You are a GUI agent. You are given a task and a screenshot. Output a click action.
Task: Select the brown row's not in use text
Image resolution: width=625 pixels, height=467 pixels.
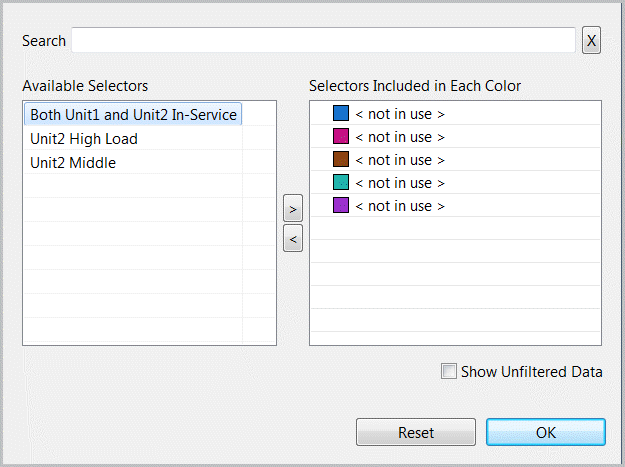pos(400,160)
